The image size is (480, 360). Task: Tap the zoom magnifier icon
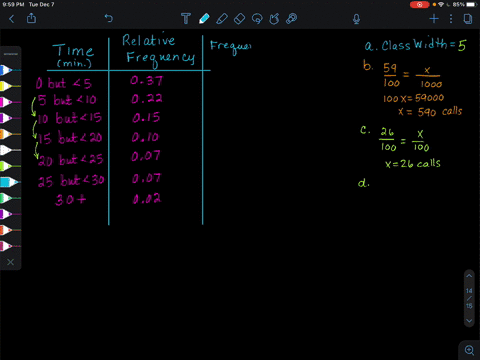[x=469, y=350]
